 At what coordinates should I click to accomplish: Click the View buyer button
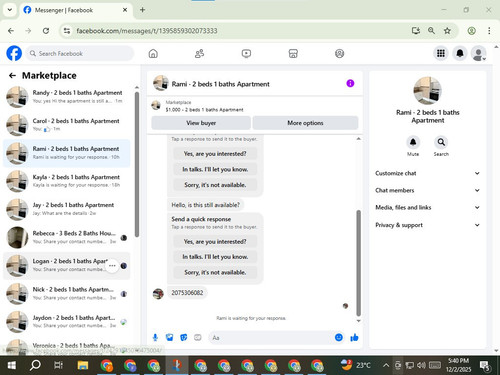click(x=201, y=123)
